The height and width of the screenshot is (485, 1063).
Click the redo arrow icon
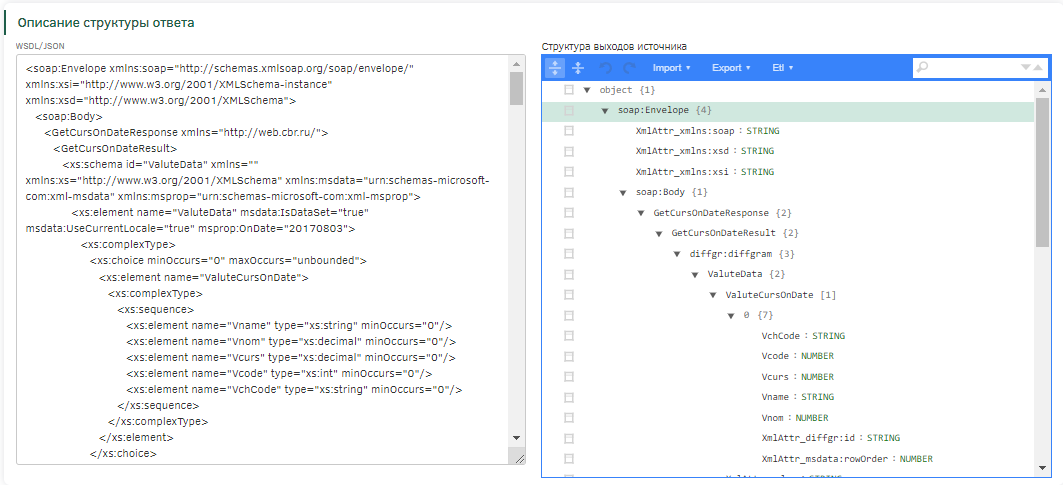coord(629,68)
